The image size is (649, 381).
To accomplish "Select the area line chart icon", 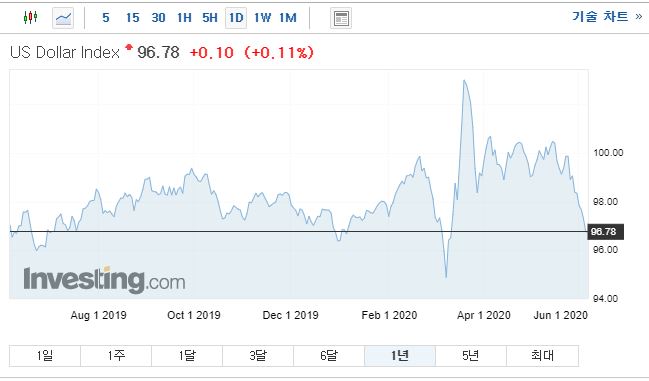I will click(63, 18).
